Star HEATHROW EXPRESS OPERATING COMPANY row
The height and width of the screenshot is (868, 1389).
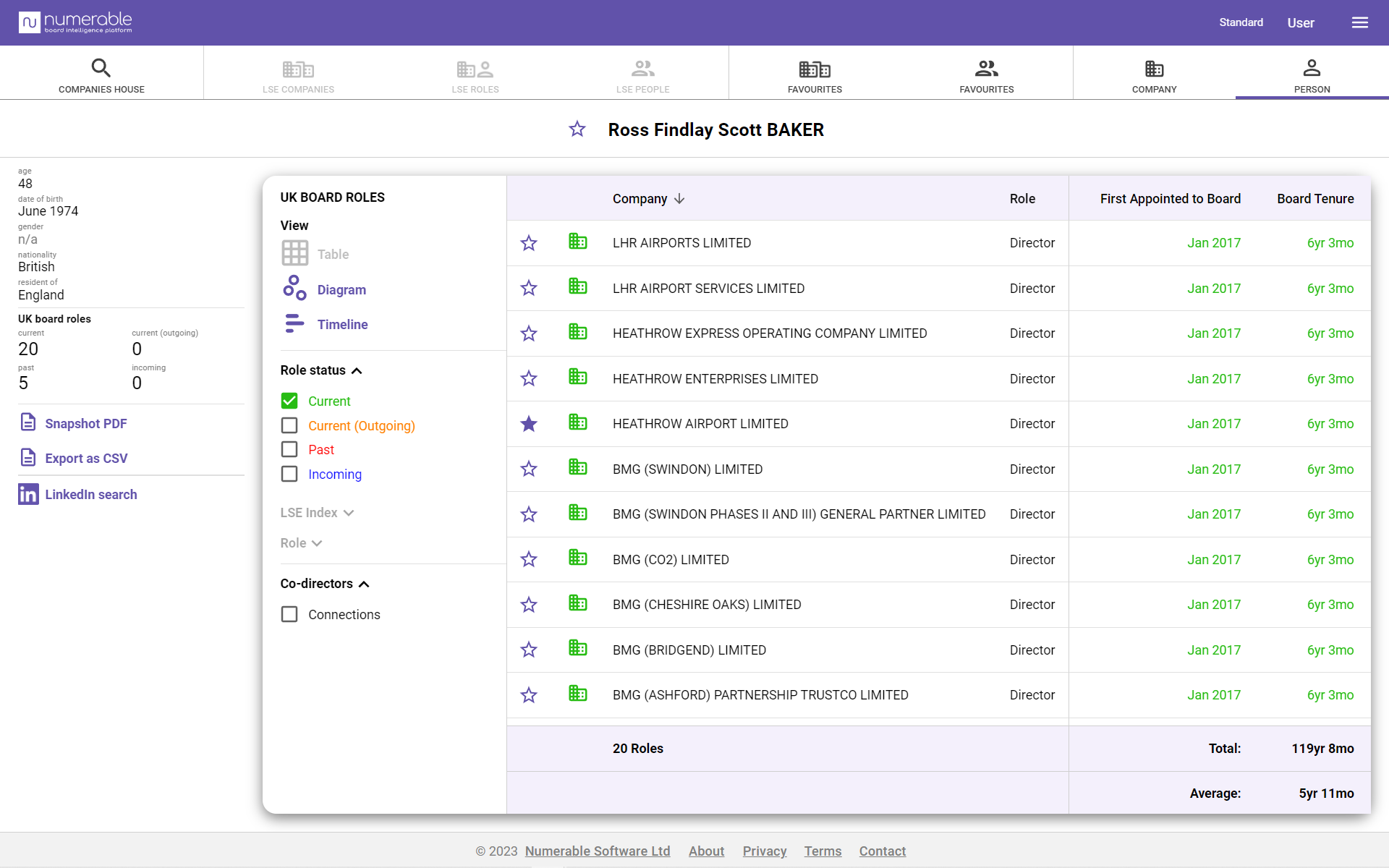pos(529,333)
